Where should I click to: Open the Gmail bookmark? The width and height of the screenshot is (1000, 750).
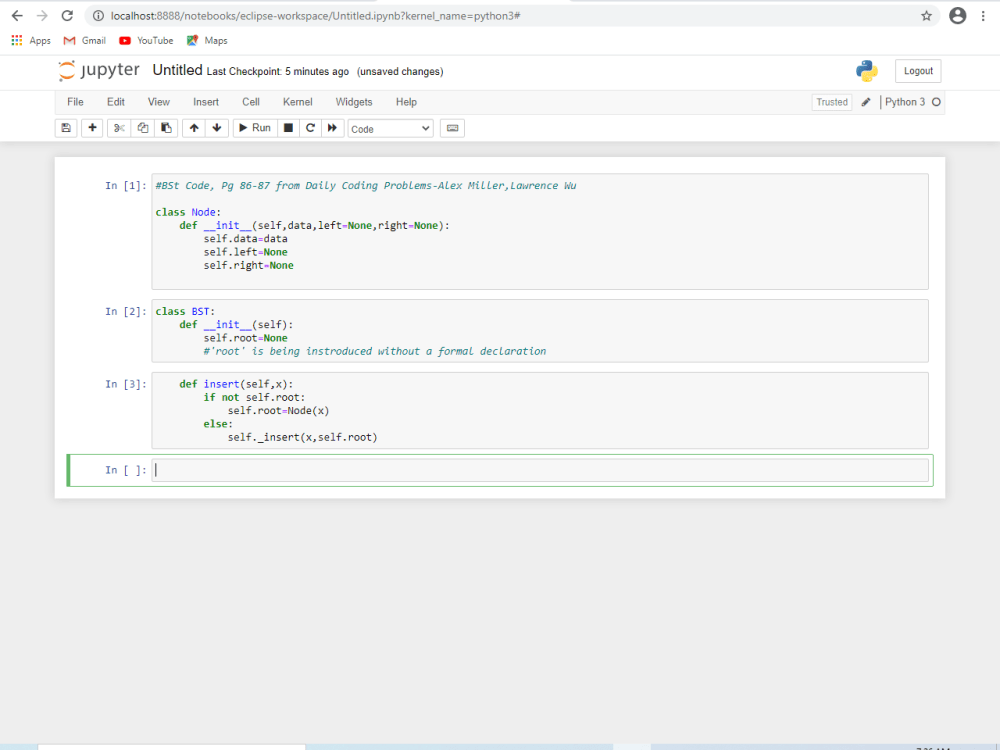pyautogui.click(x=85, y=41)
